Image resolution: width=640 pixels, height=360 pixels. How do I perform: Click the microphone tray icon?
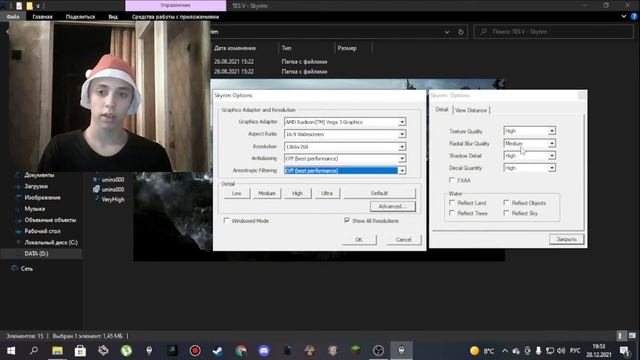click(539, 351)
